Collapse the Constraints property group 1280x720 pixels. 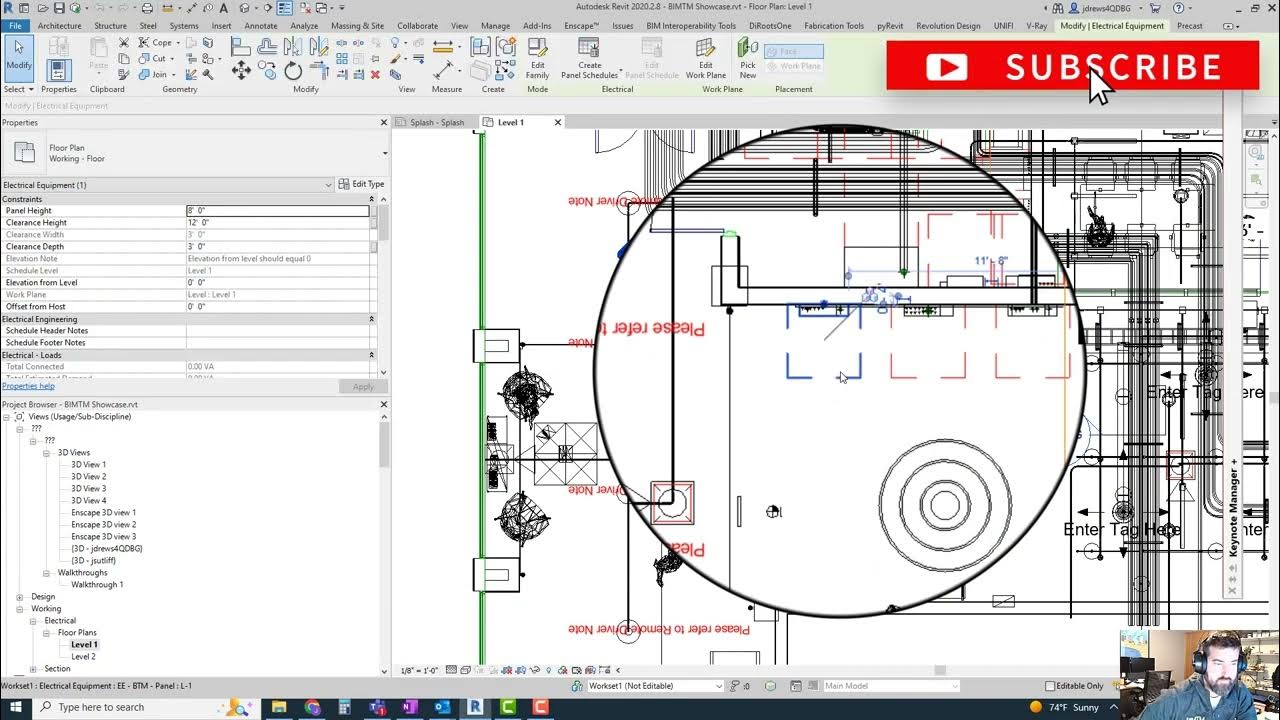tap(372, 199)
